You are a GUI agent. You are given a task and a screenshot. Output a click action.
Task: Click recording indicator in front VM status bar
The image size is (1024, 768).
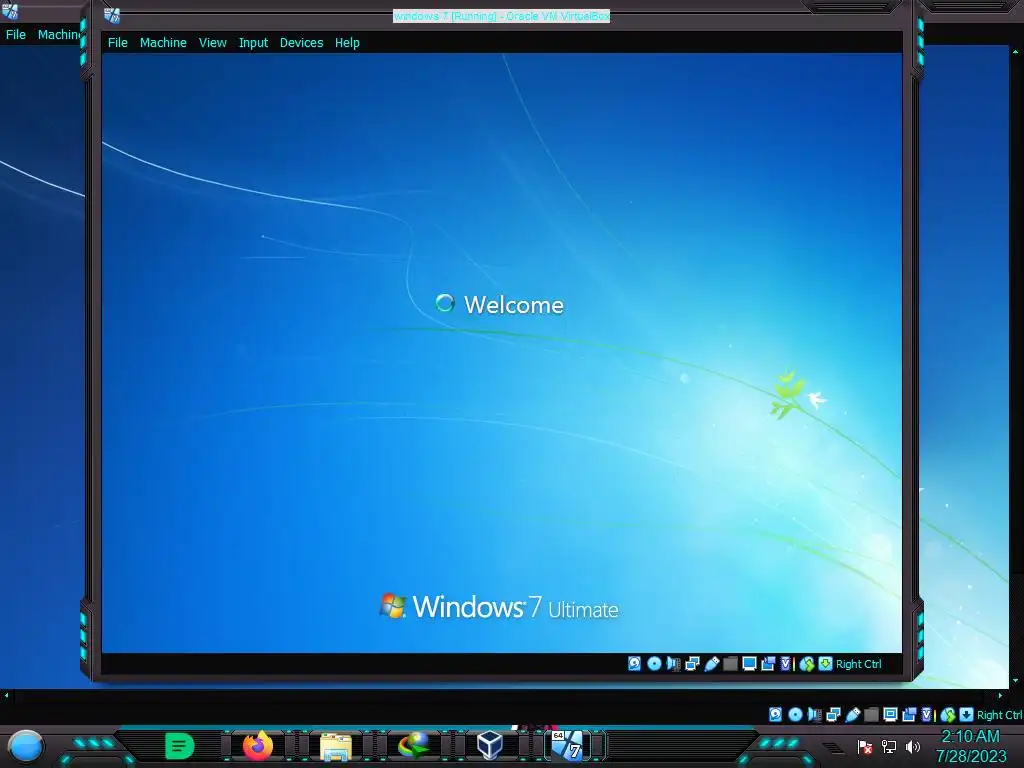768,664
